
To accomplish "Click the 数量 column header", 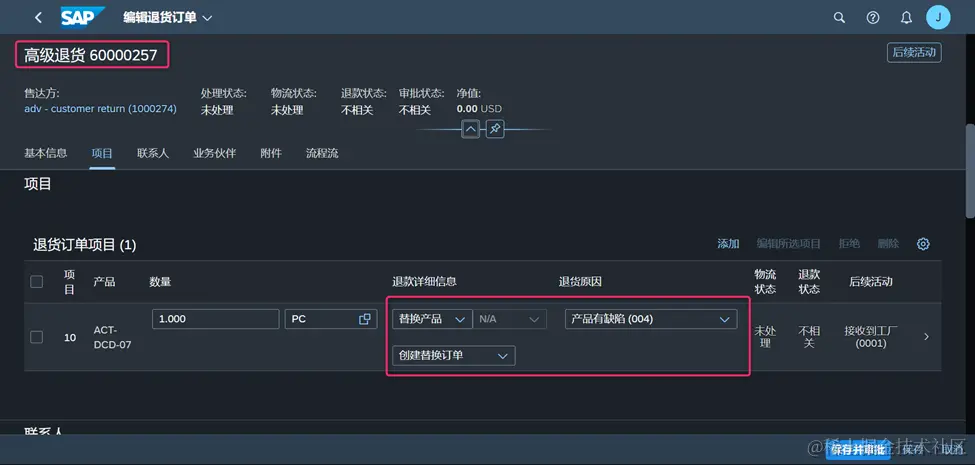I will (x=160, y=282).
